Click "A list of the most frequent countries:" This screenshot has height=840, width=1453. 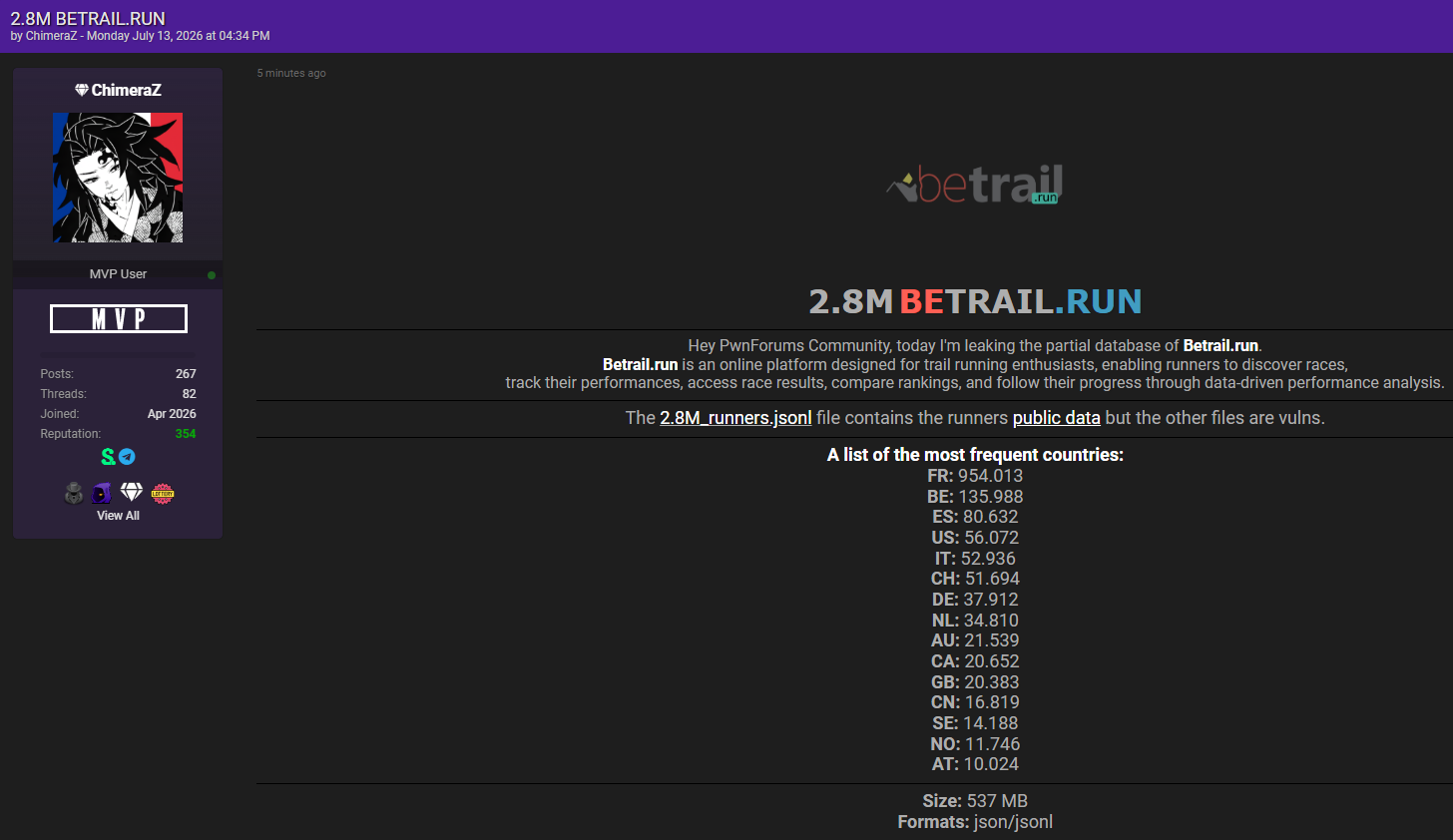[x=975, y=455]
